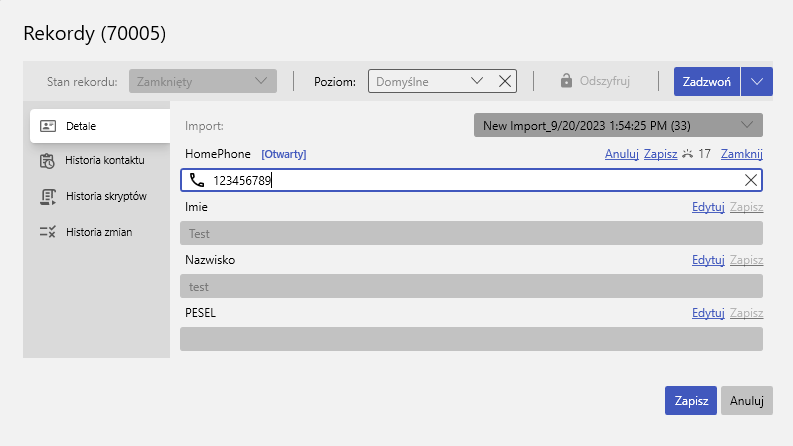Click the attempts counter icon near 17
The width and height of the screenshot is (793, 446).
tap(688, 154)
